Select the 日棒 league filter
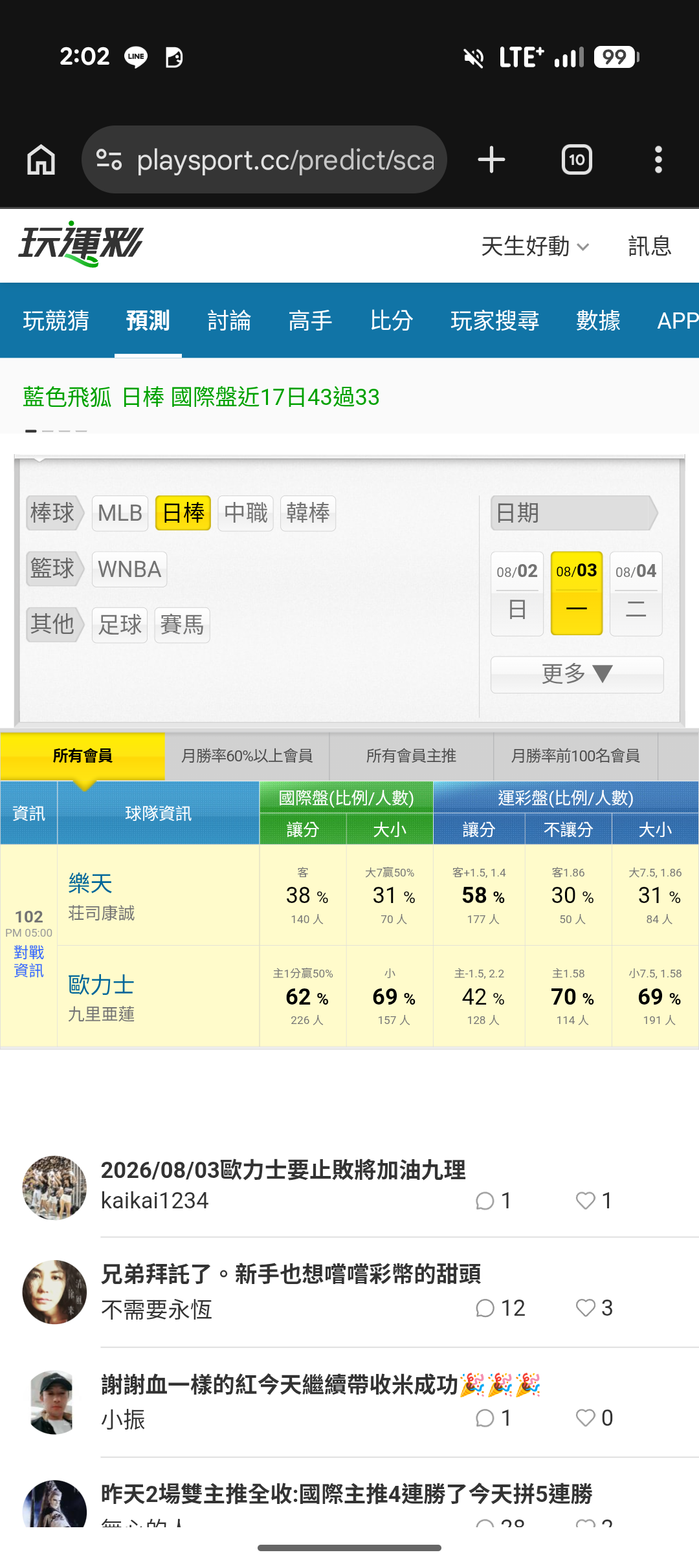This screenshot has height=1568, width=699. pos(183,513)
